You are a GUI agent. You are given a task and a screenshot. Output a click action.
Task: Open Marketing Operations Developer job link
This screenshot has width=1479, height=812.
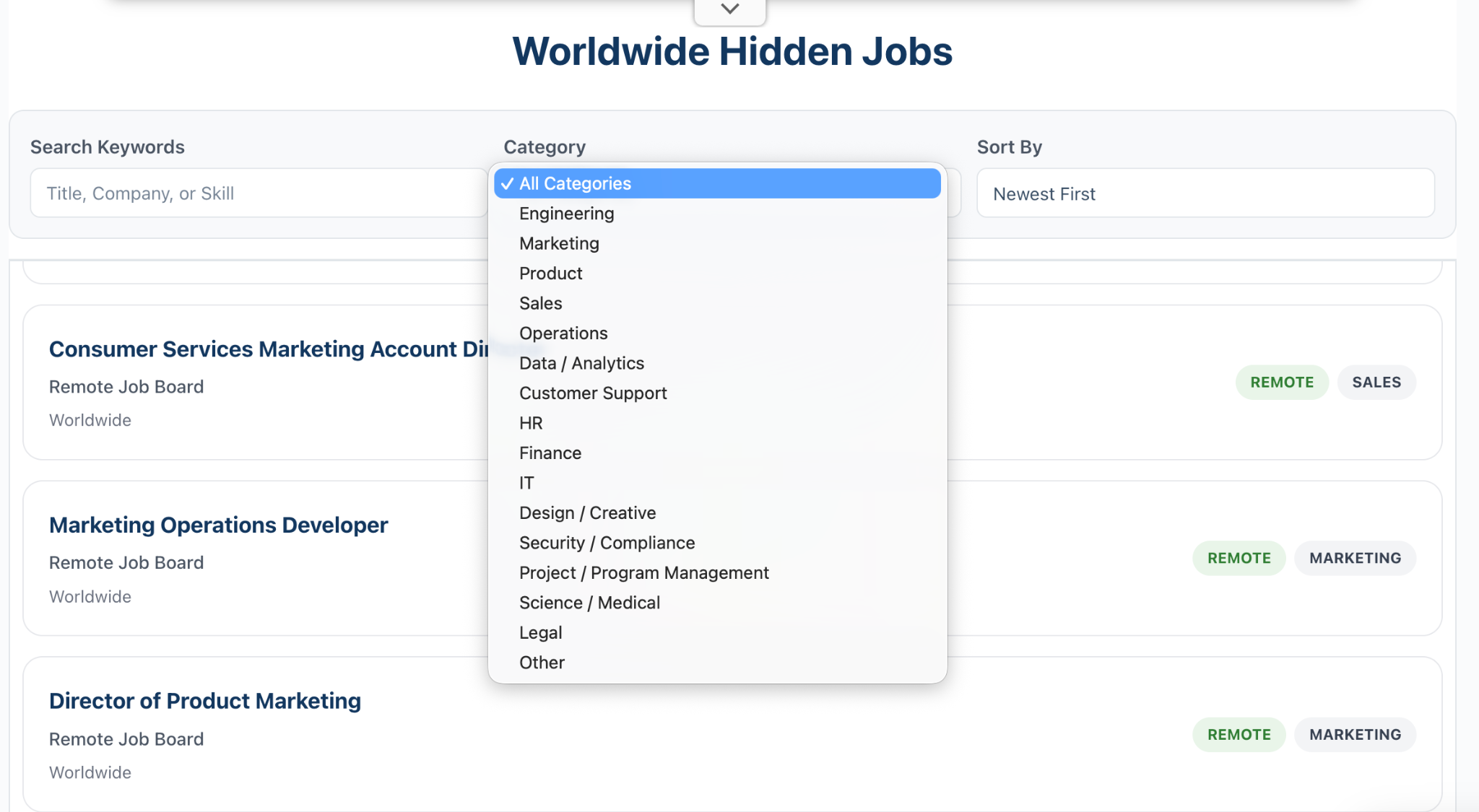[x=218, y=525]
